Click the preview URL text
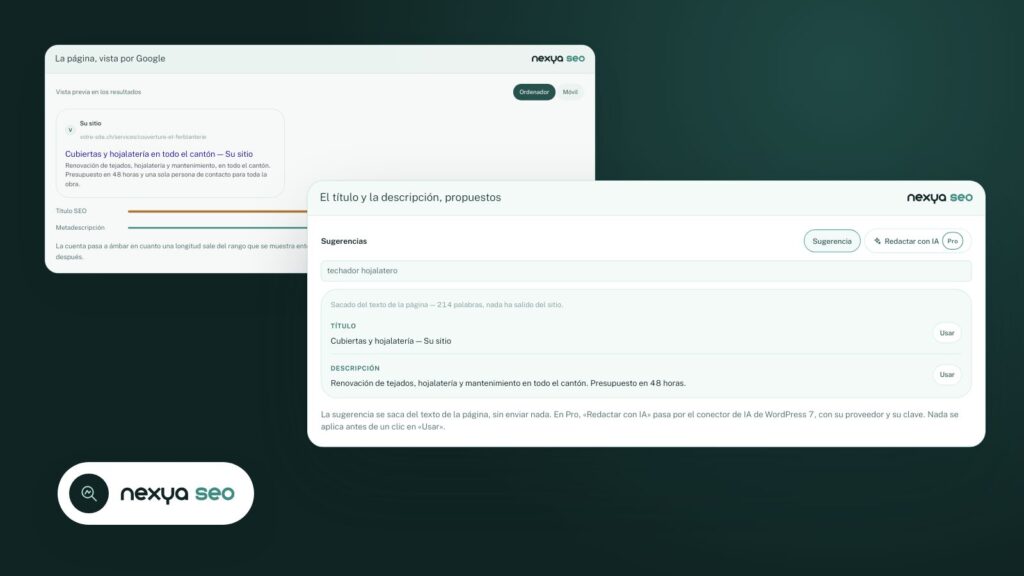The height and width of the screenshot is (576, 1024). [x=143, y=137]
